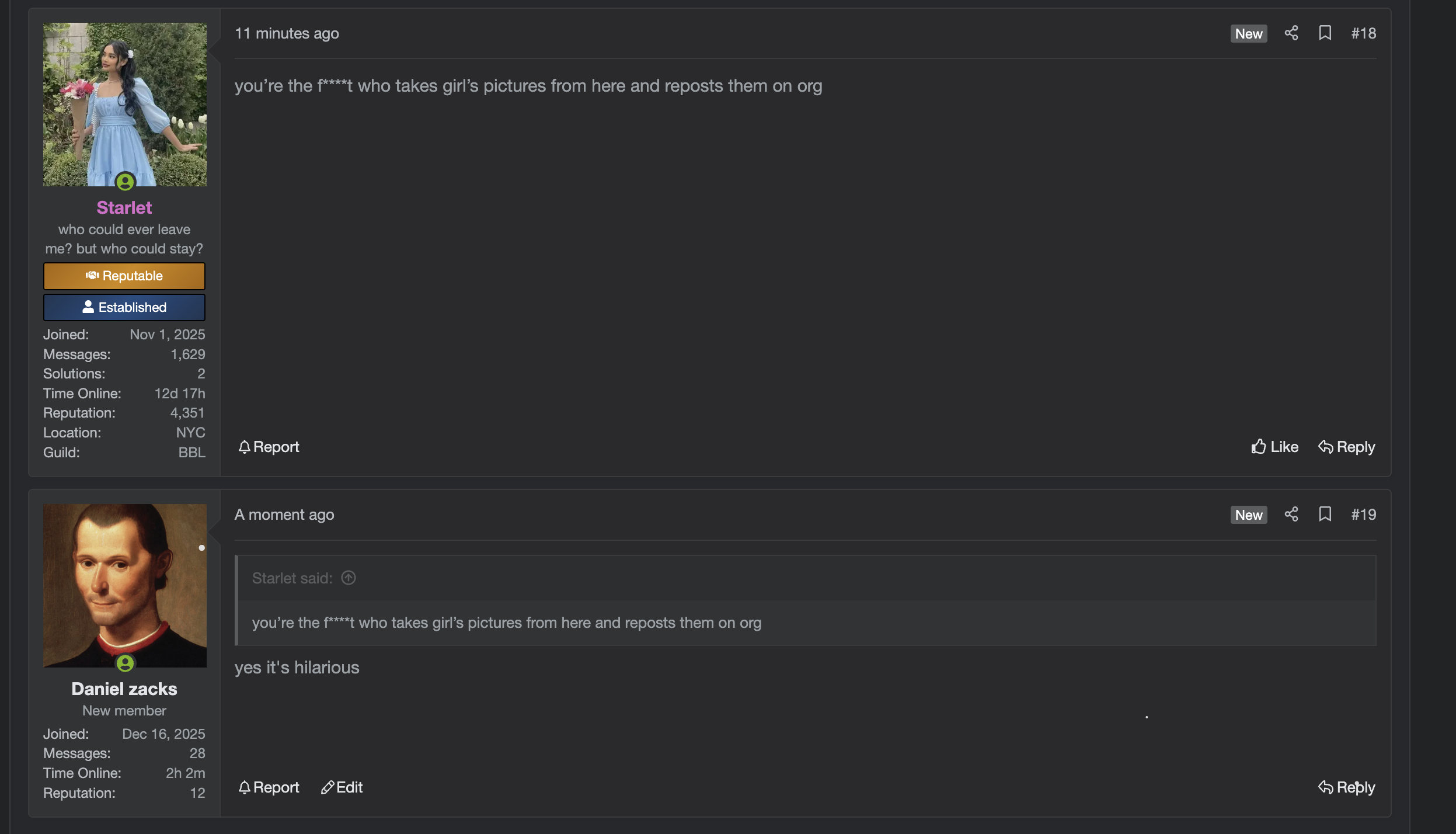This screenshot has width=1456, height=834.
Task: Click the Established badge on Starlet
Action: pos(124,307)
